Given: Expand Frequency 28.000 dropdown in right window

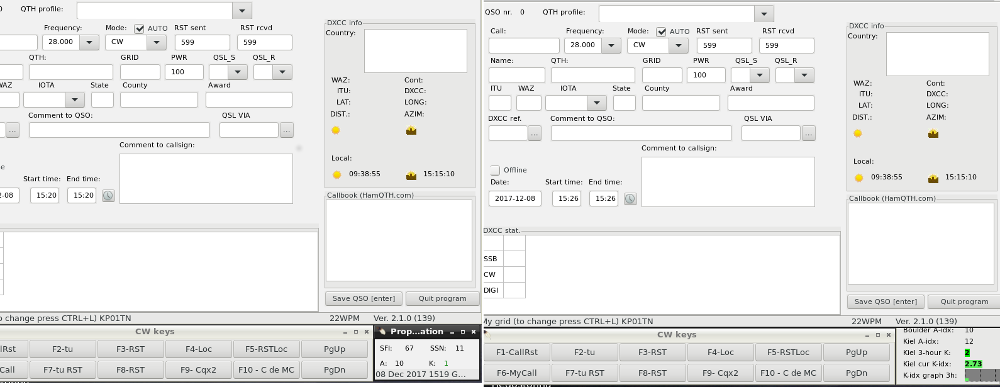Looking at the screenshot, I should coord(612,46).
